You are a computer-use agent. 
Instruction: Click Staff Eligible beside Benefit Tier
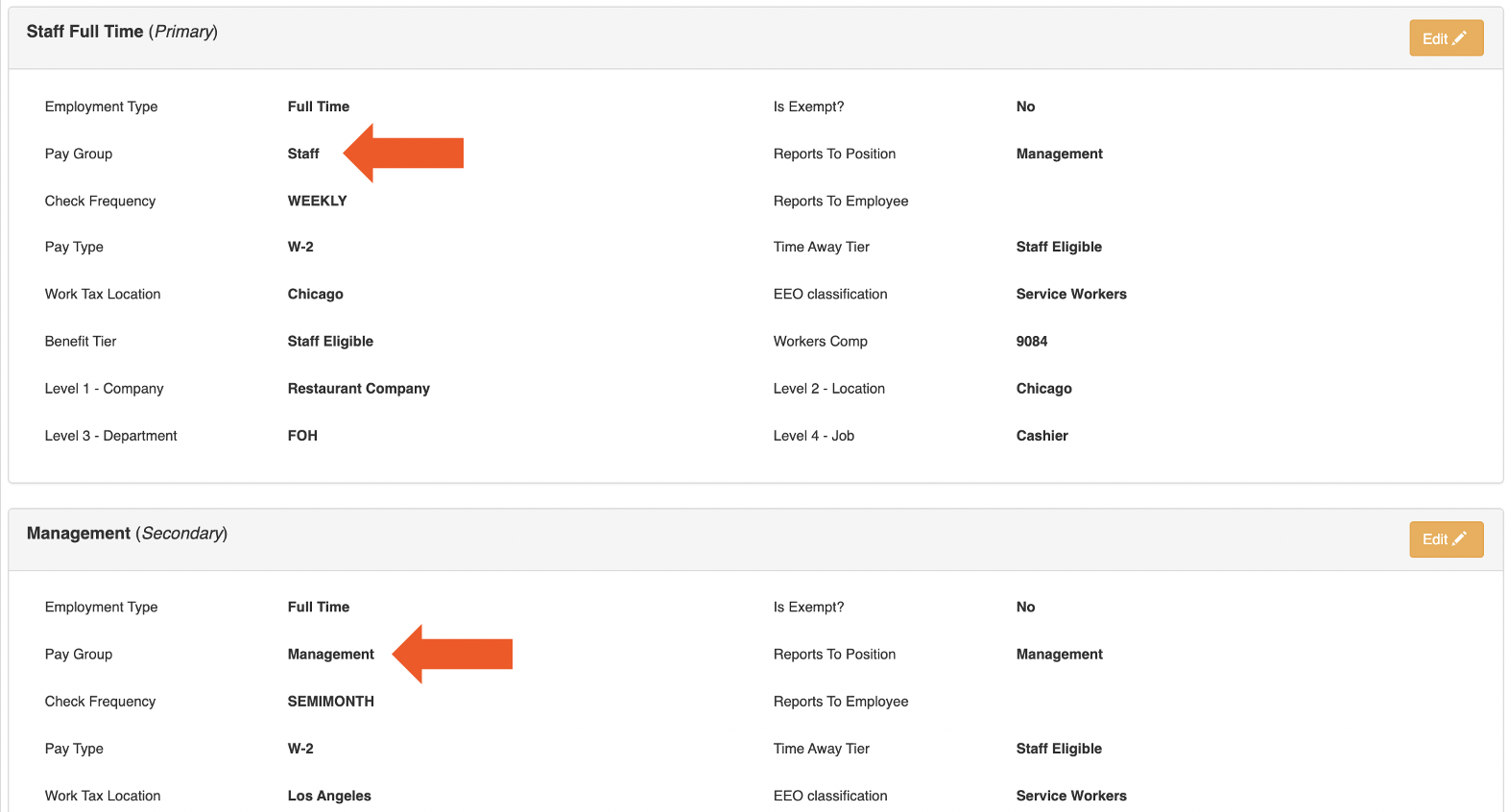tap(330, 342)
